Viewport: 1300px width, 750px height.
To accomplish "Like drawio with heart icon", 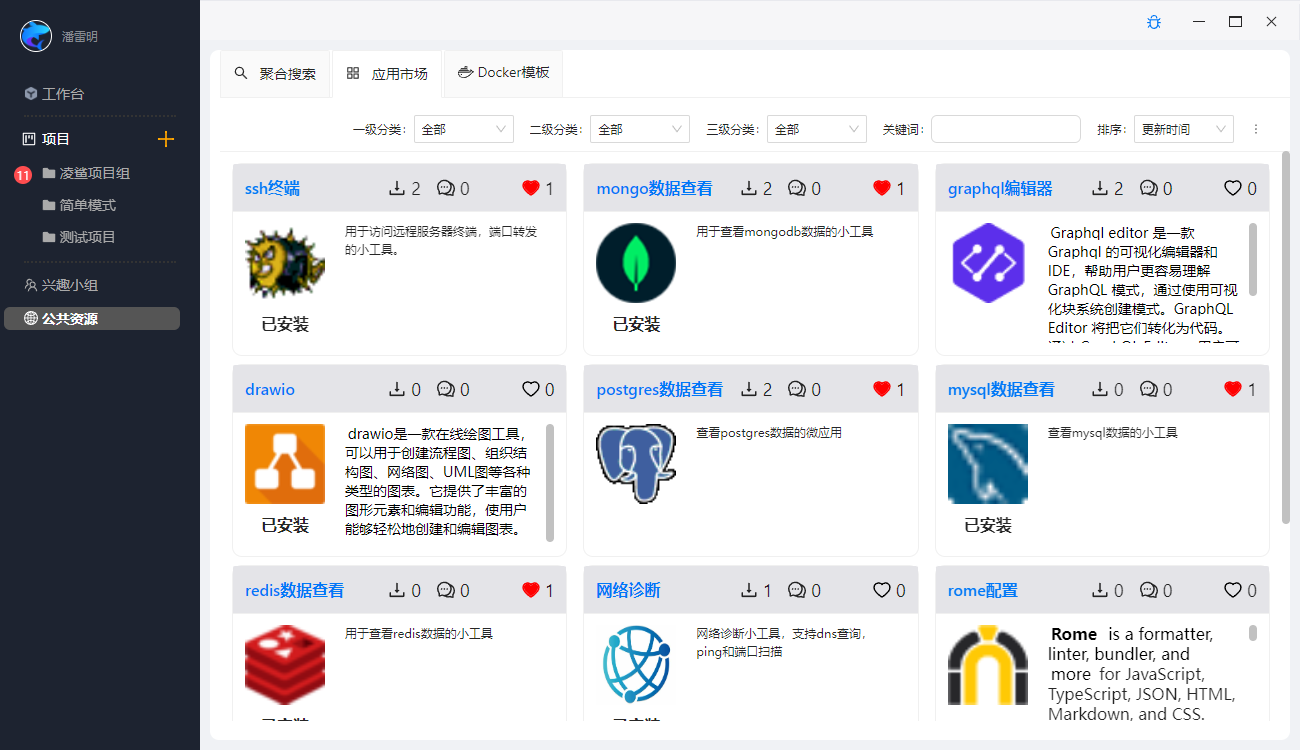I will 530,389.
